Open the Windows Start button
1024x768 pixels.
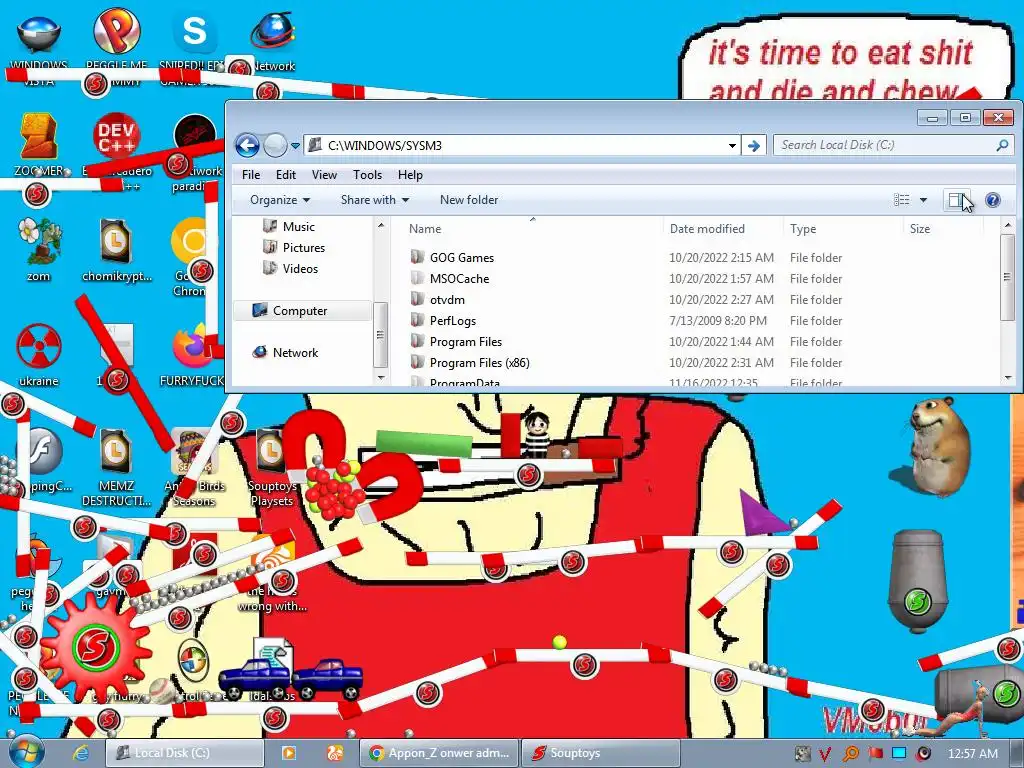point(25,752)
